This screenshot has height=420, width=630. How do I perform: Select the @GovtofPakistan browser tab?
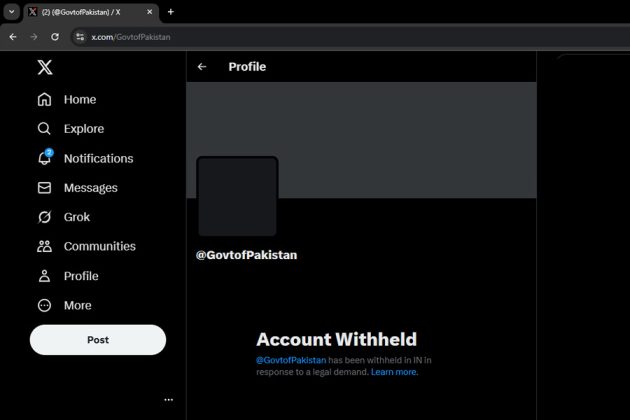[x=88, y=12]
